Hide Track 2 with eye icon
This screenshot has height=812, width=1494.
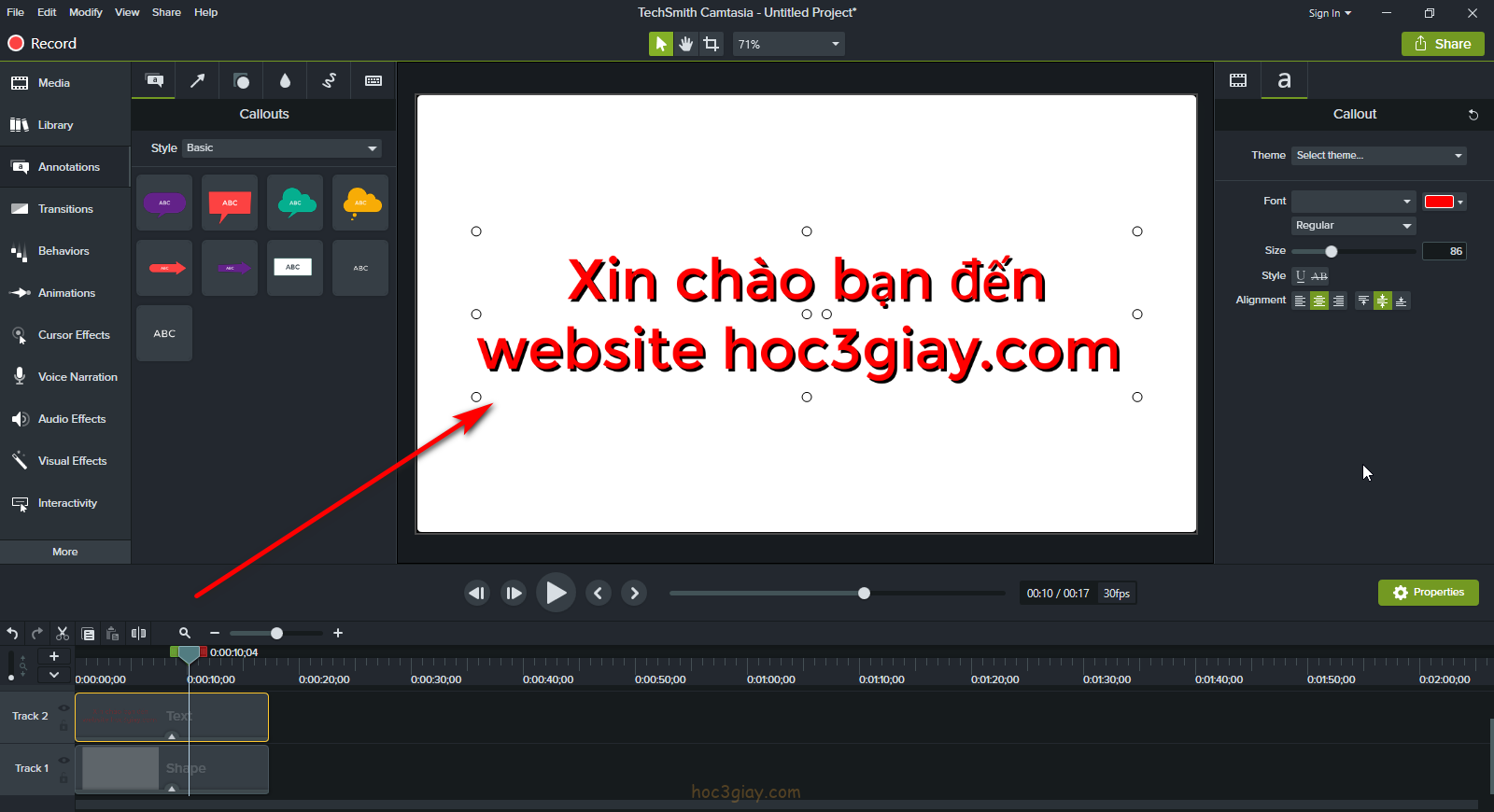[63, 708]
